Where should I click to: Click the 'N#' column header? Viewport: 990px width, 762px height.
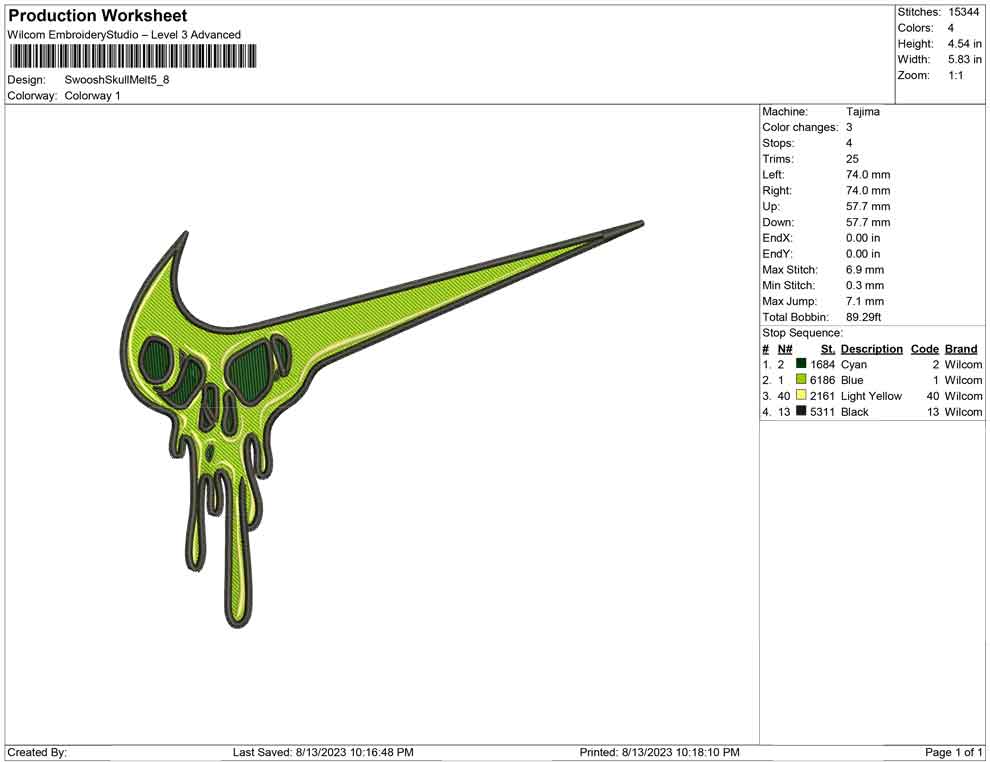[785, 349]
